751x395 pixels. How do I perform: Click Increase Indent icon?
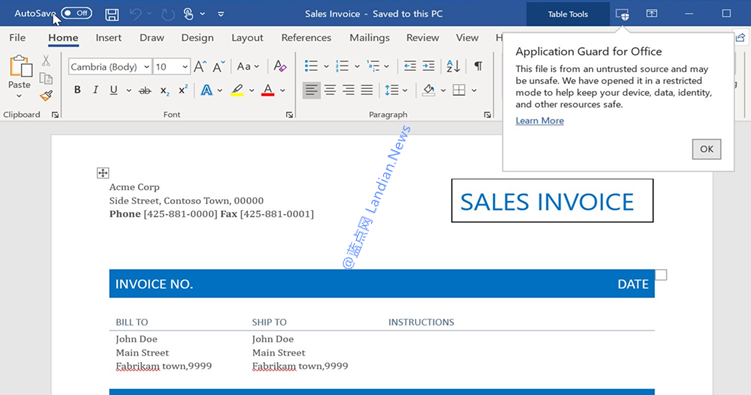(429, 66)
